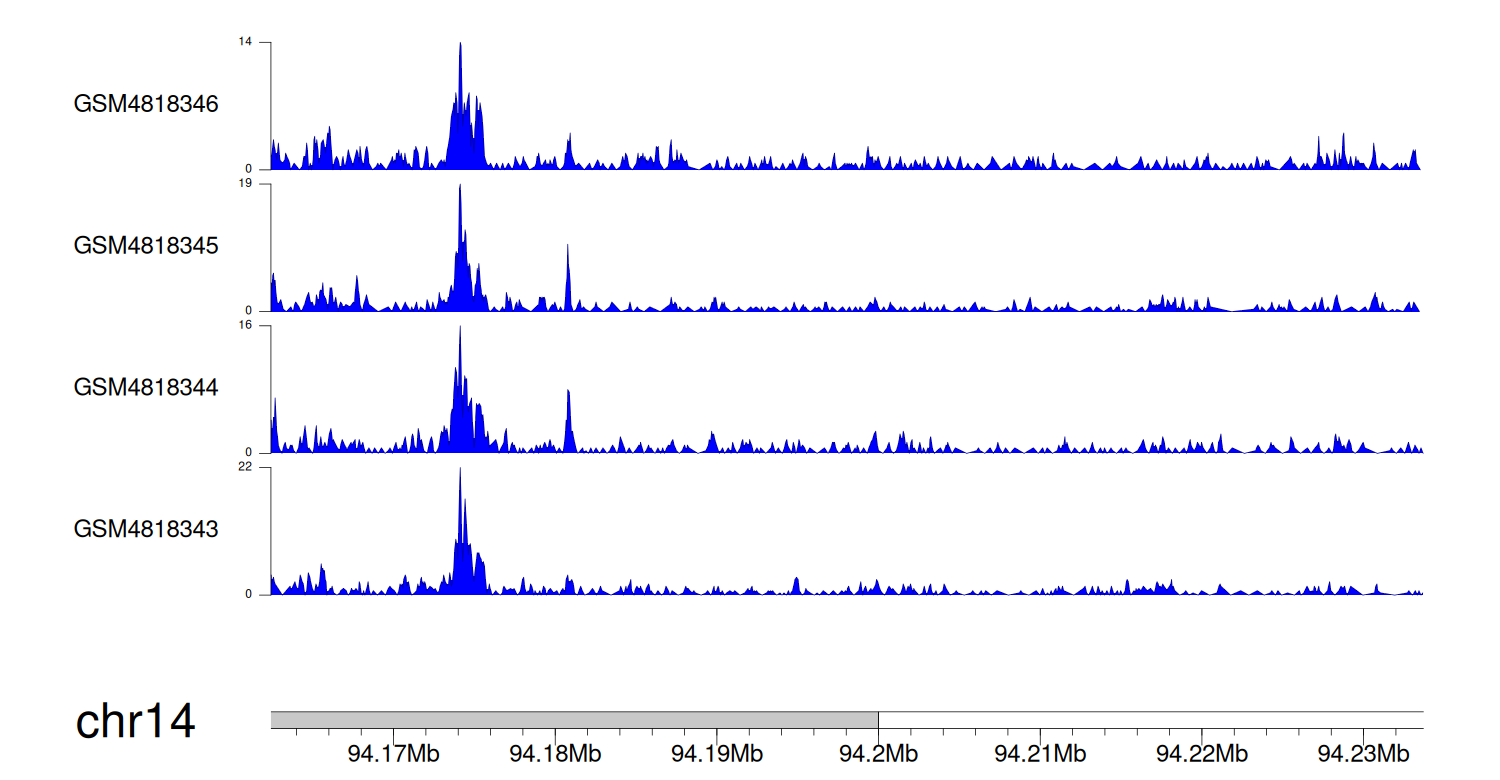Click the y-axis maximum value 16
The width and height of the screenshot is (1500, 780).
(x=245, y=325)
